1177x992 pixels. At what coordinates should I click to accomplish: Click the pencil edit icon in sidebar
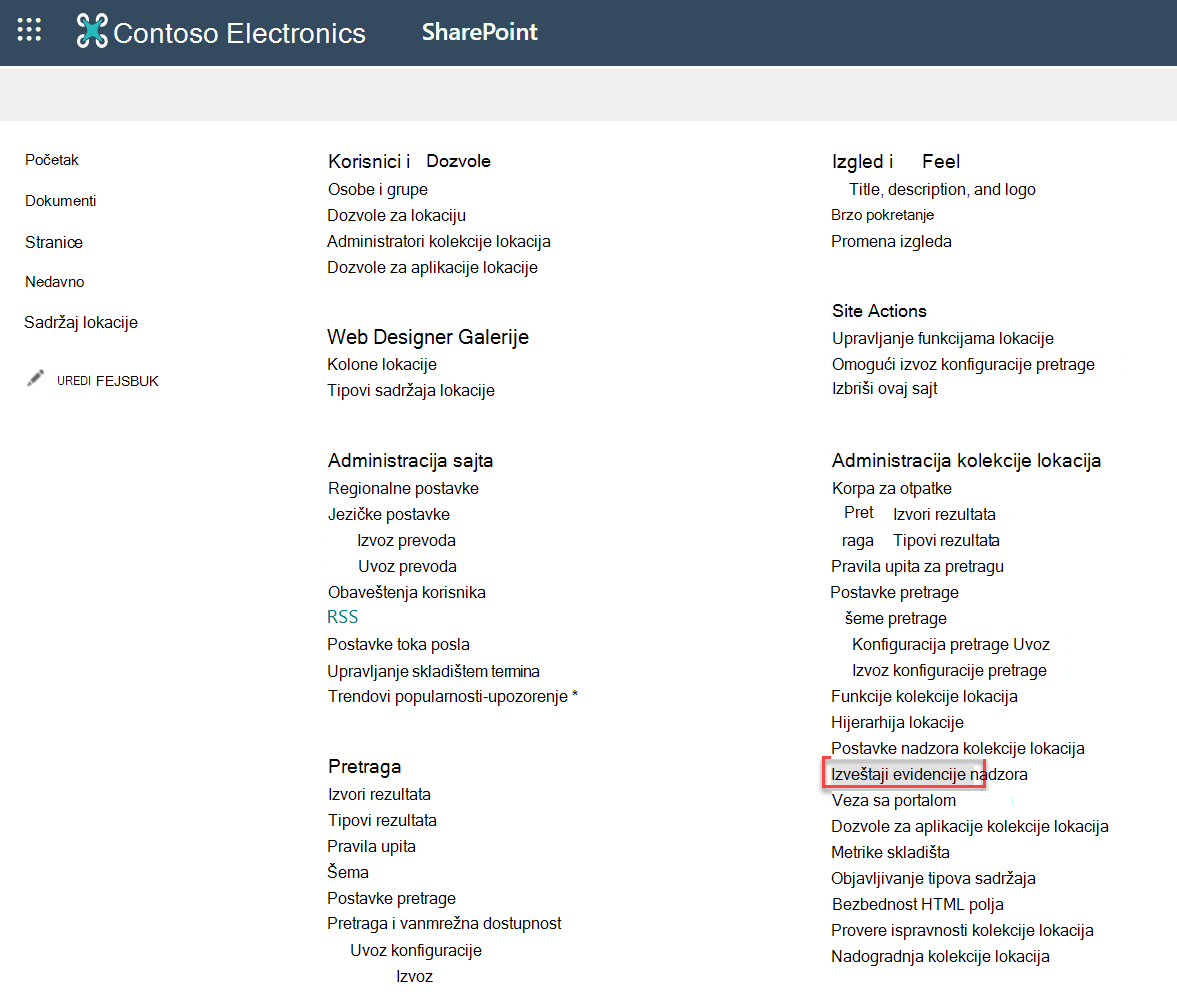[35, 378]
